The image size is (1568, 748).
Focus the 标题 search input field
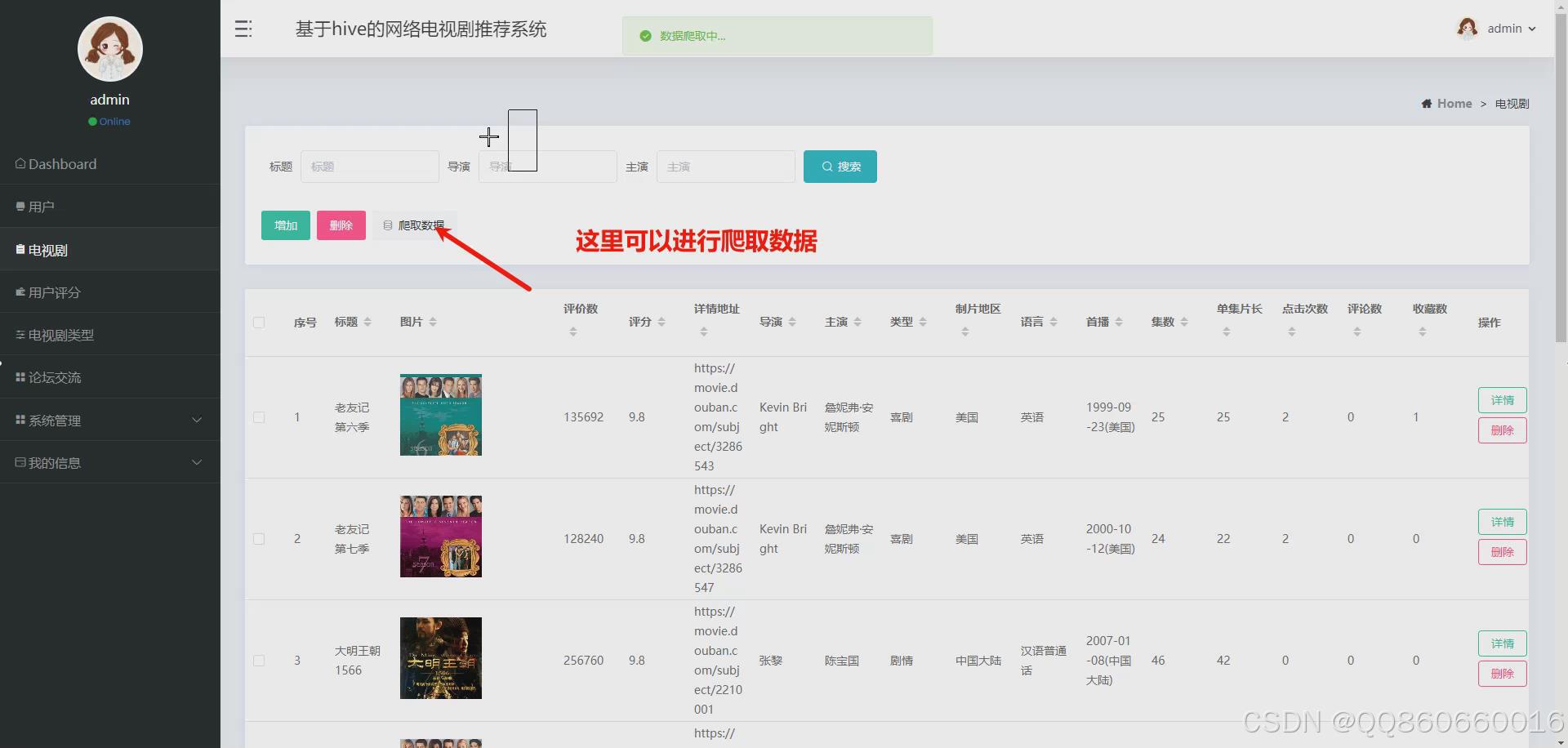(370, 167)
